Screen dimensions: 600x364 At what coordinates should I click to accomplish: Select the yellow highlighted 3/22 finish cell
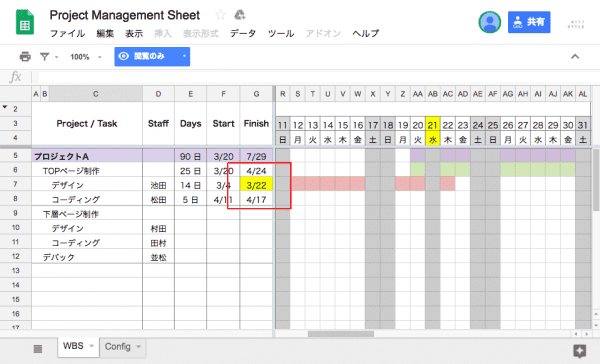[256, 185]
